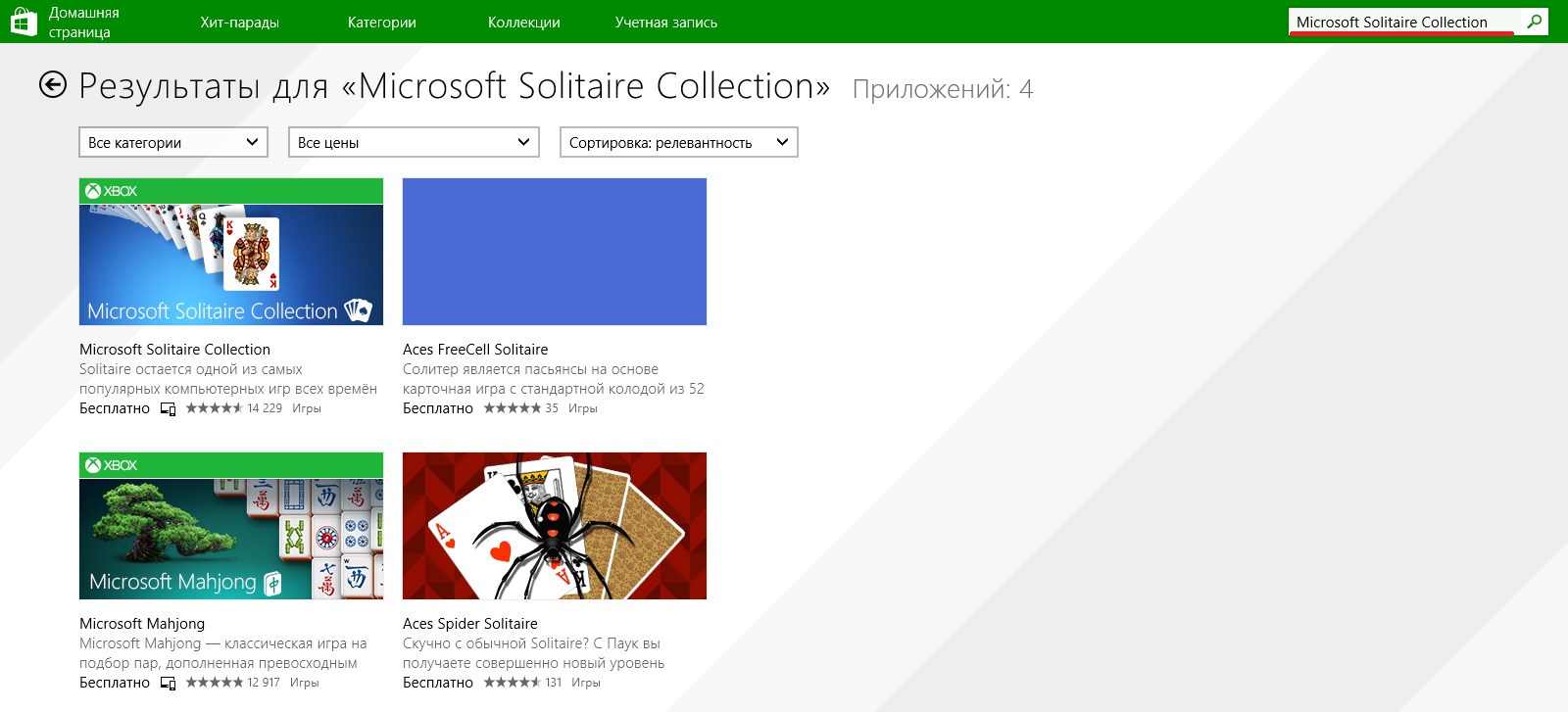Click the back arrow icon

[x=53, y=85]
